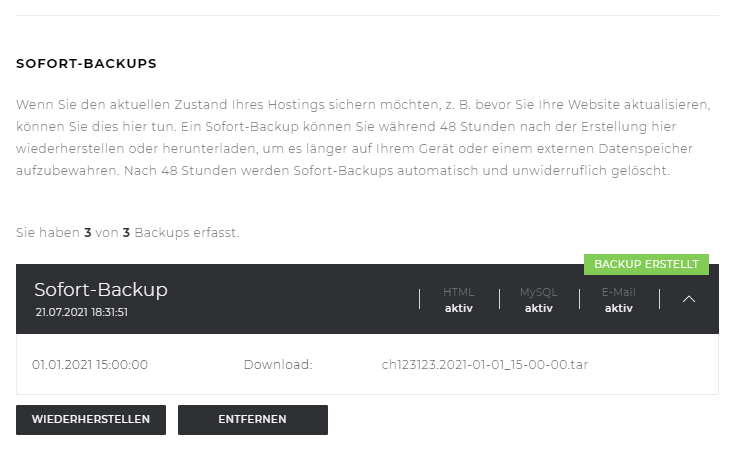Select the E-Mail aktiv status indicator
The width and height of the screenshot is (734, 450).
point(618,300)
